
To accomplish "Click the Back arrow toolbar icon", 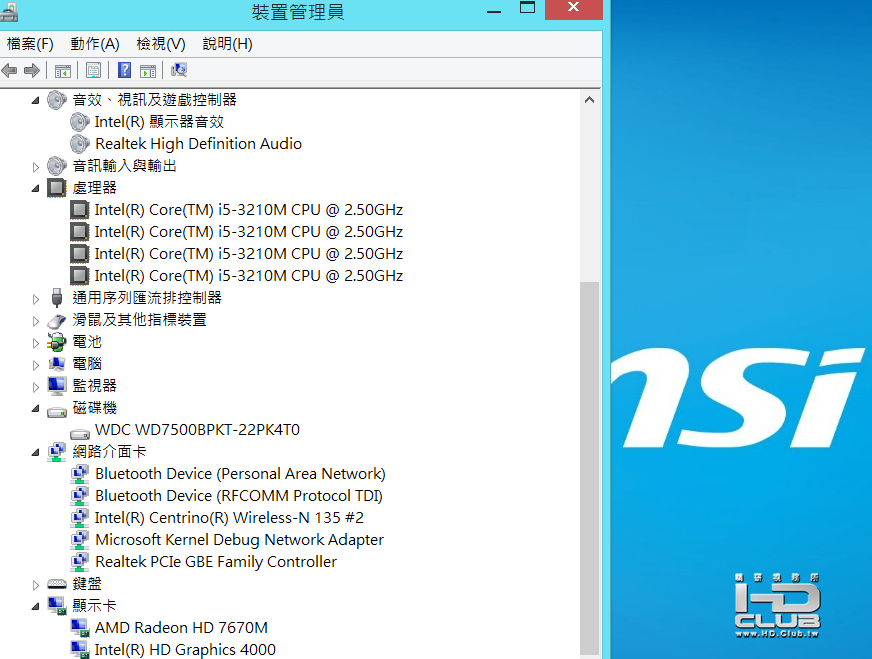I will coord(9,71).
